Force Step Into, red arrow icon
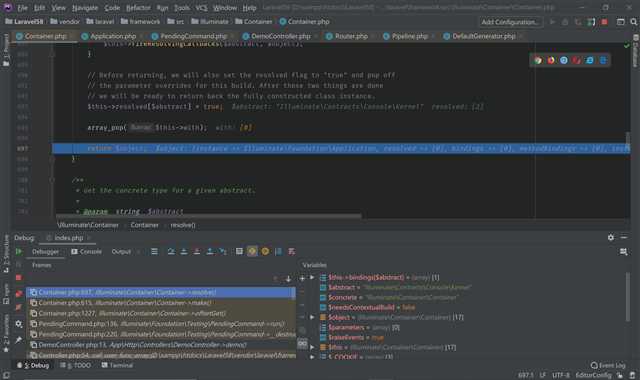The height and width of the screenshot is (380, 640). pos(197,251)
